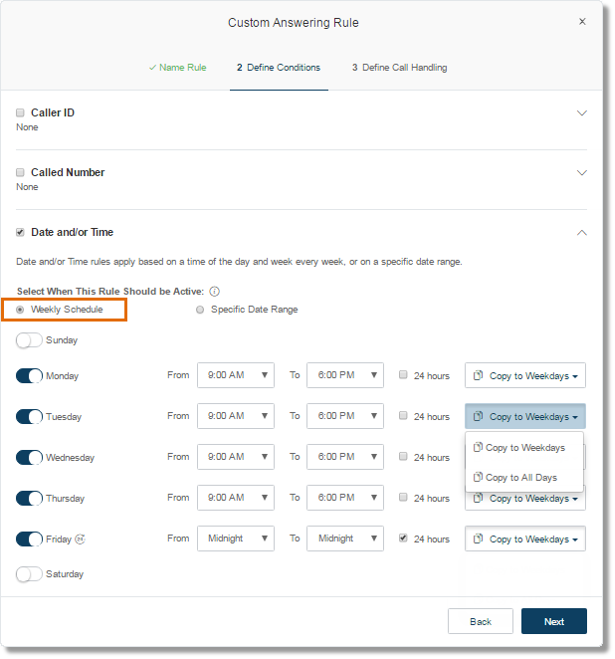Screen dimensions: 615x659
Task: Select the Specific Date Range radio button
Action: click(x=200, y=309)
